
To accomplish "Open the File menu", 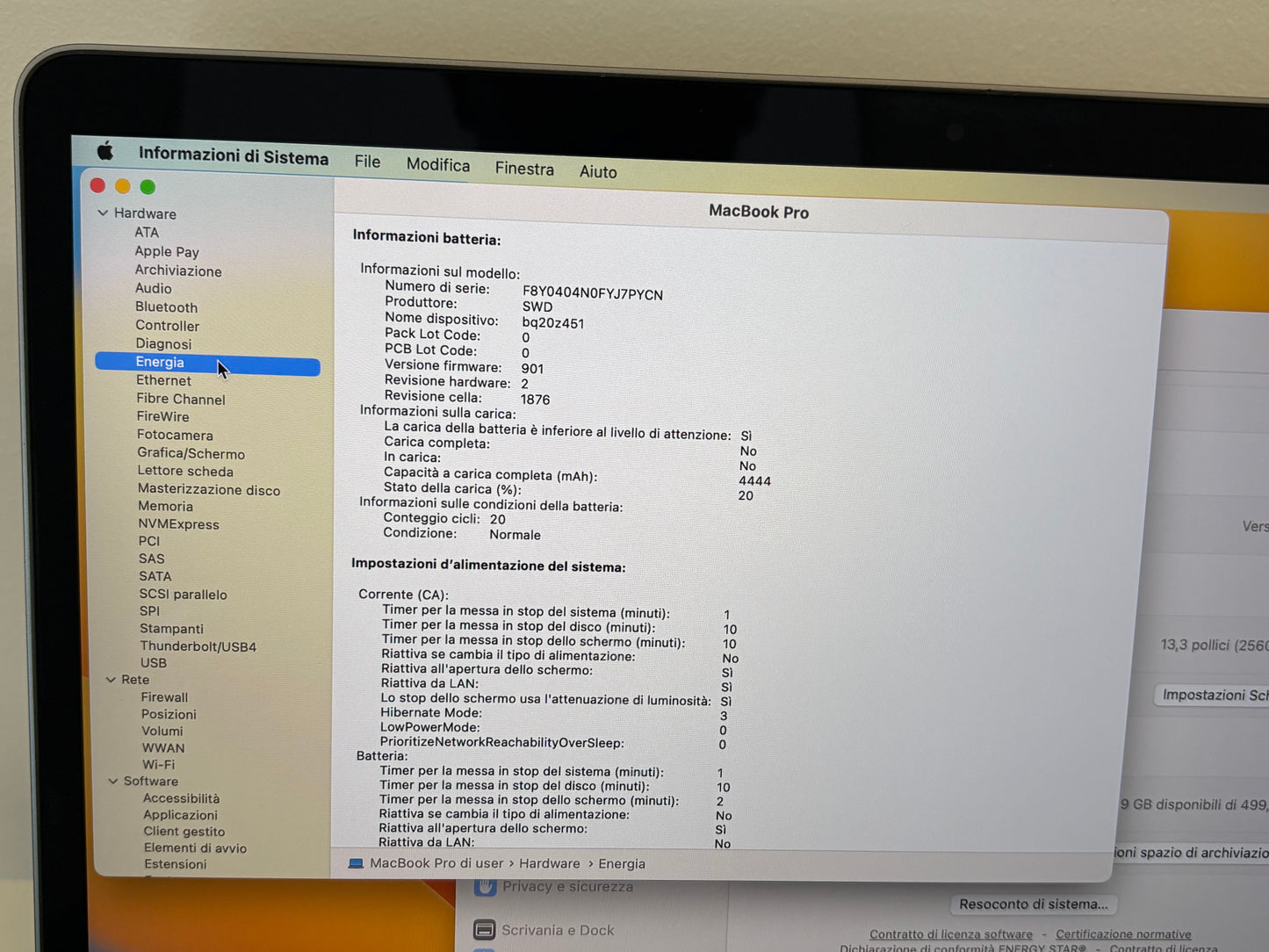I will [x=367, y=162].
